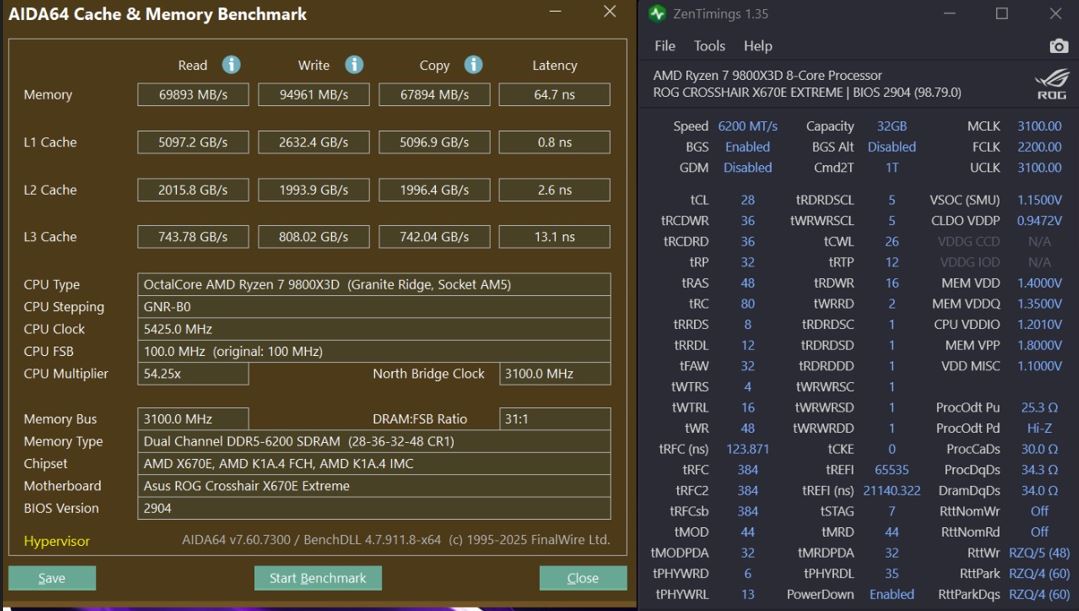Click RttWr value RZQ/5 (48)
The height and width of the screenshot is (611, 1079).
point(1039,553)
